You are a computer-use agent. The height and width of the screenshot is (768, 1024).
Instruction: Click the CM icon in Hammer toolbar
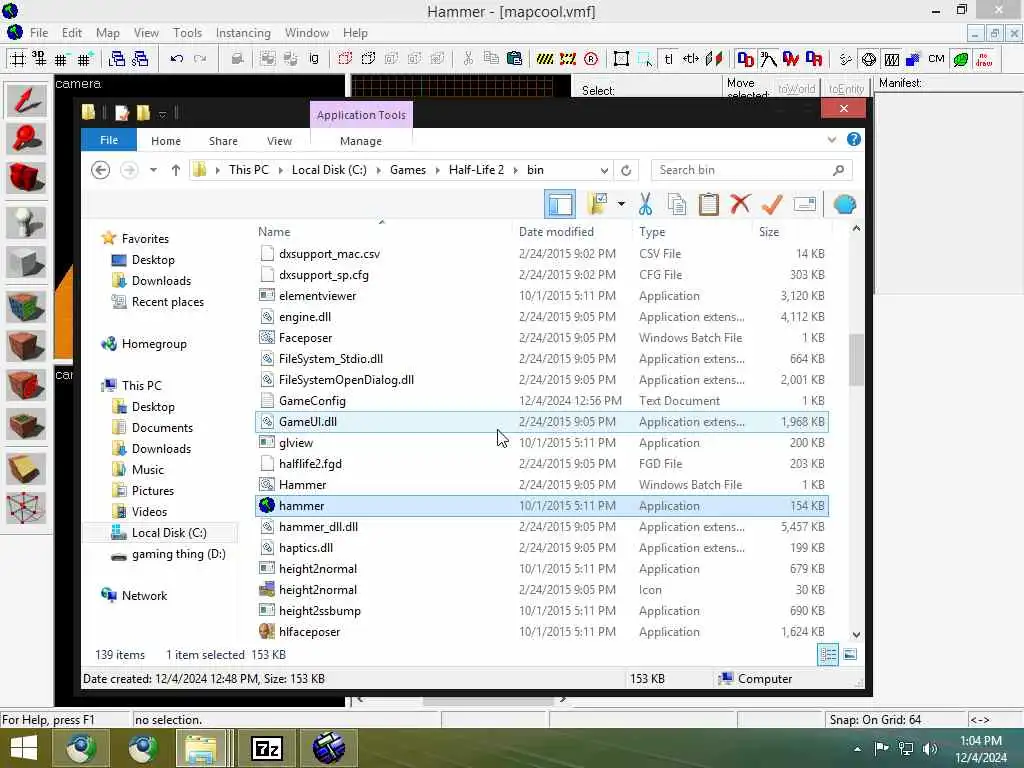click(x=936, y=59)
